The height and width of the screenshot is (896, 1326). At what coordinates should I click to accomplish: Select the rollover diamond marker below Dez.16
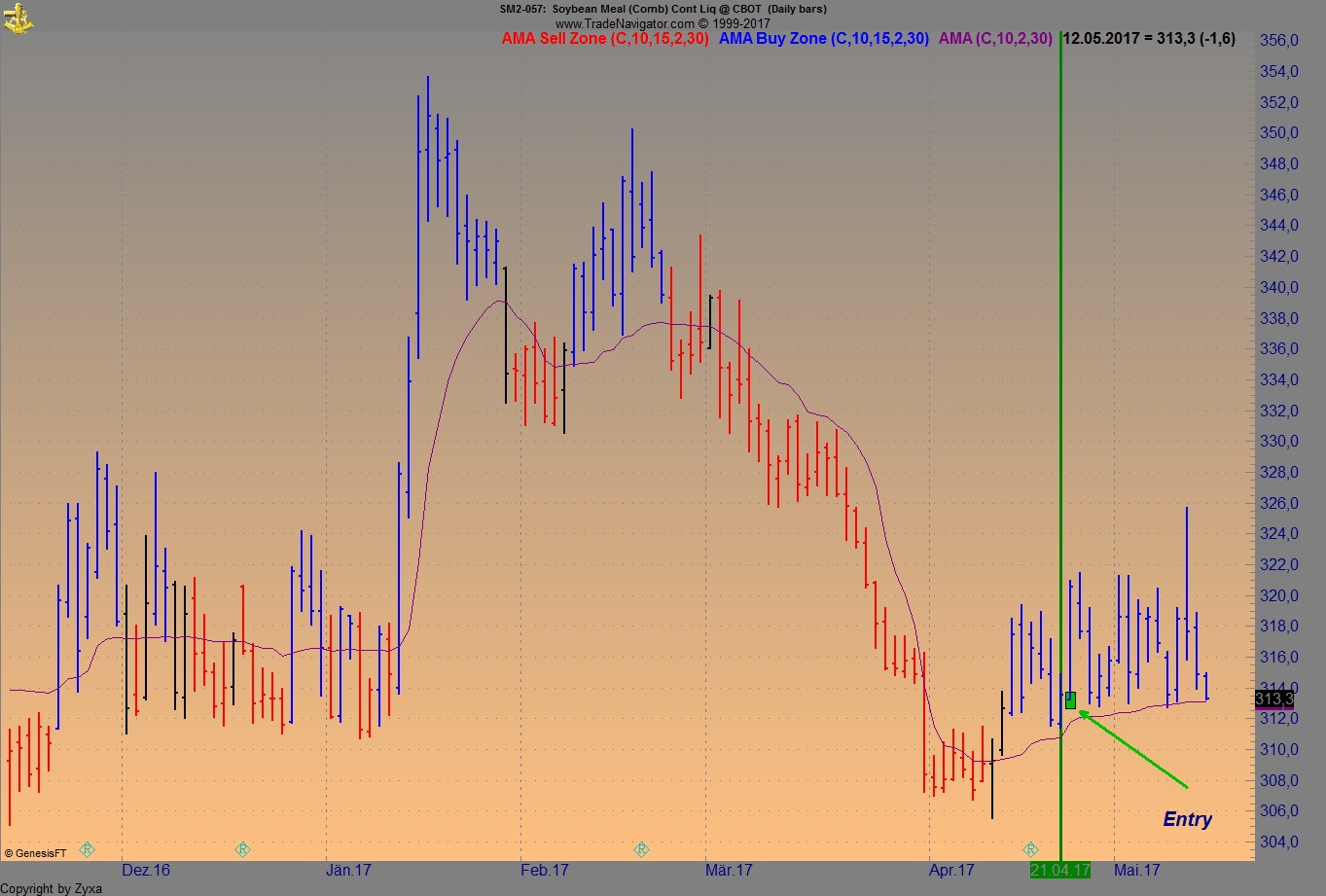(86, 849)
